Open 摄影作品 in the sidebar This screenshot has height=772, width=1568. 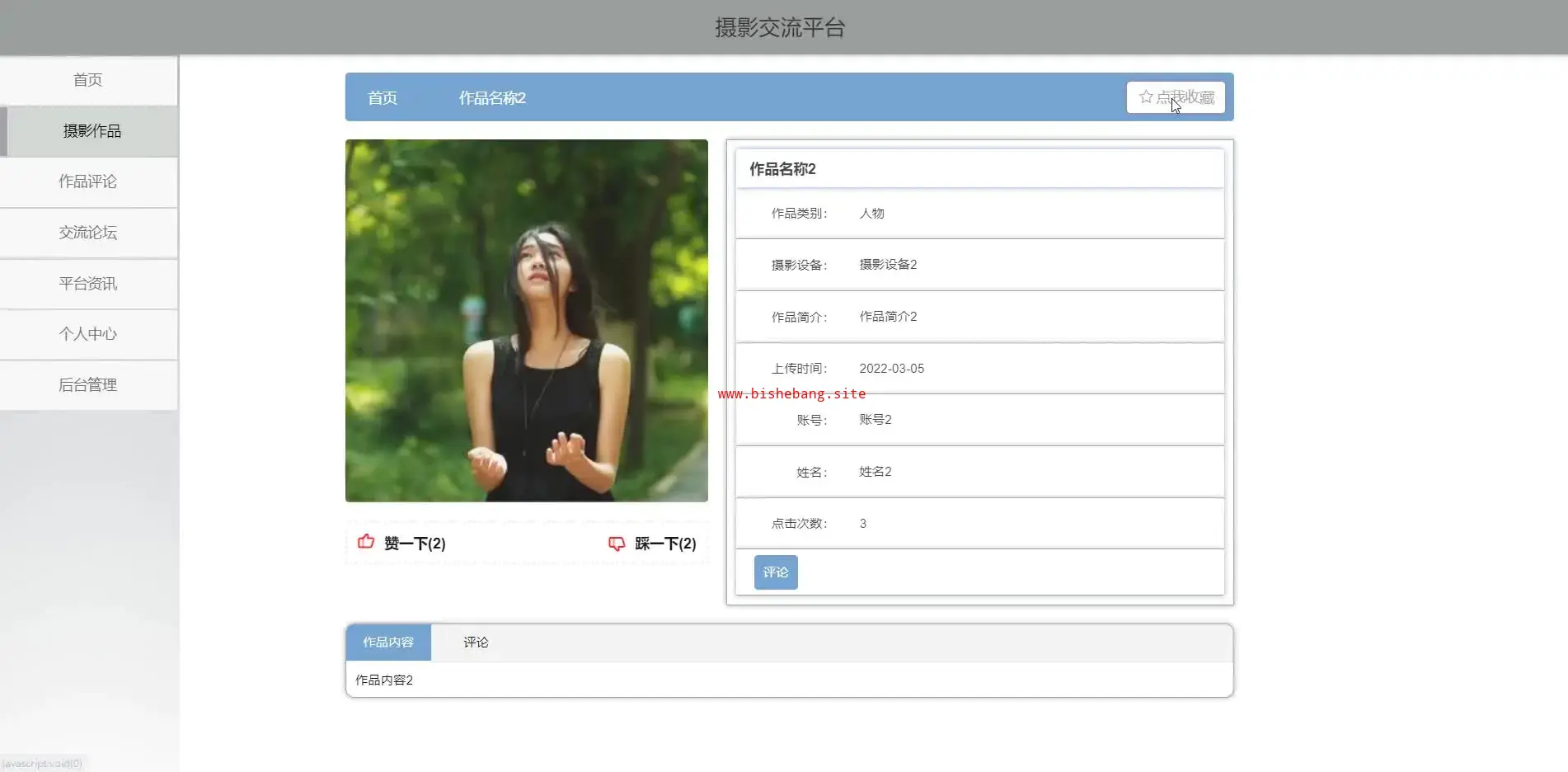92,131
